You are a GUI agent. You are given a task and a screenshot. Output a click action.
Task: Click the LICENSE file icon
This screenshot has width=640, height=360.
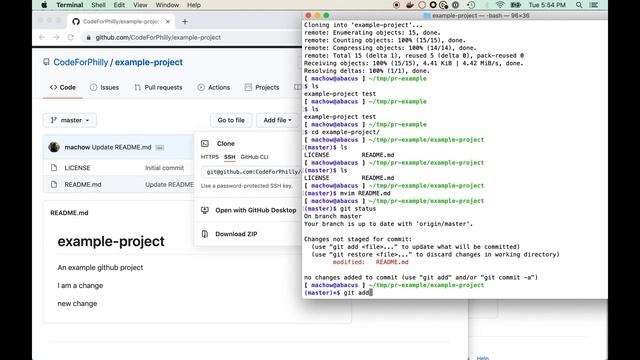54,168
